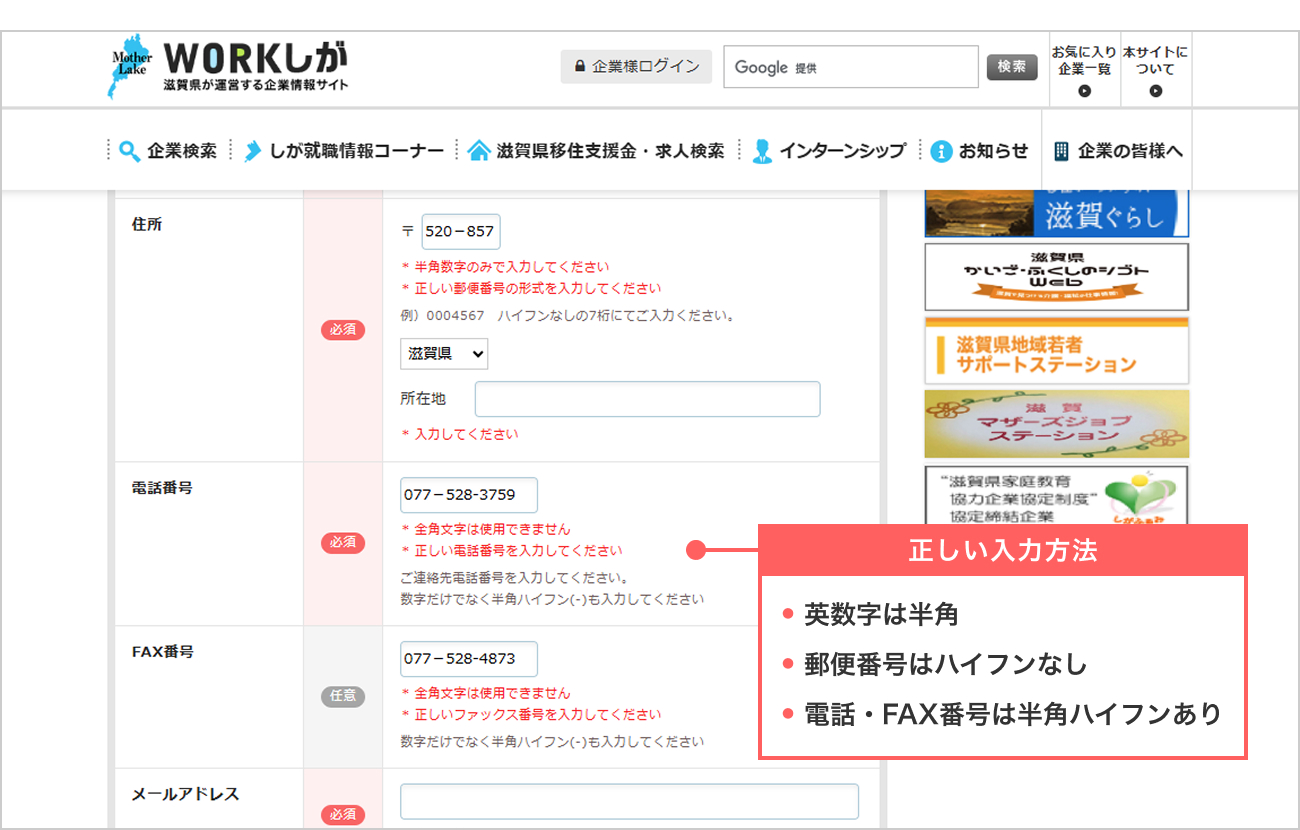1300x830 pixels.
Task: Click the magnifier icon beside 企業検索
Action: pos(129,151)
